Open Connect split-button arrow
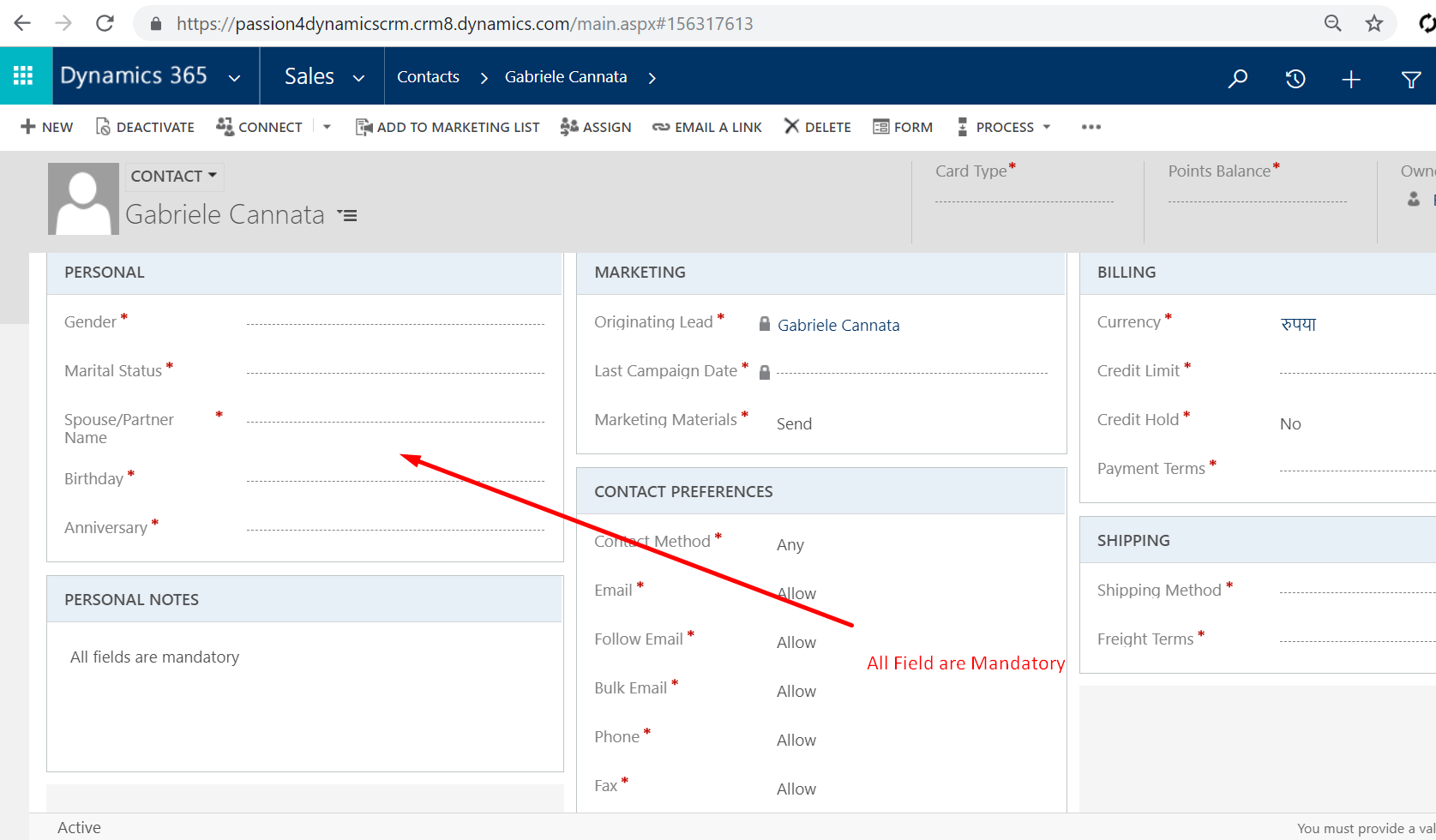Screen dimensions: 1436x840 tap(327, 127)
